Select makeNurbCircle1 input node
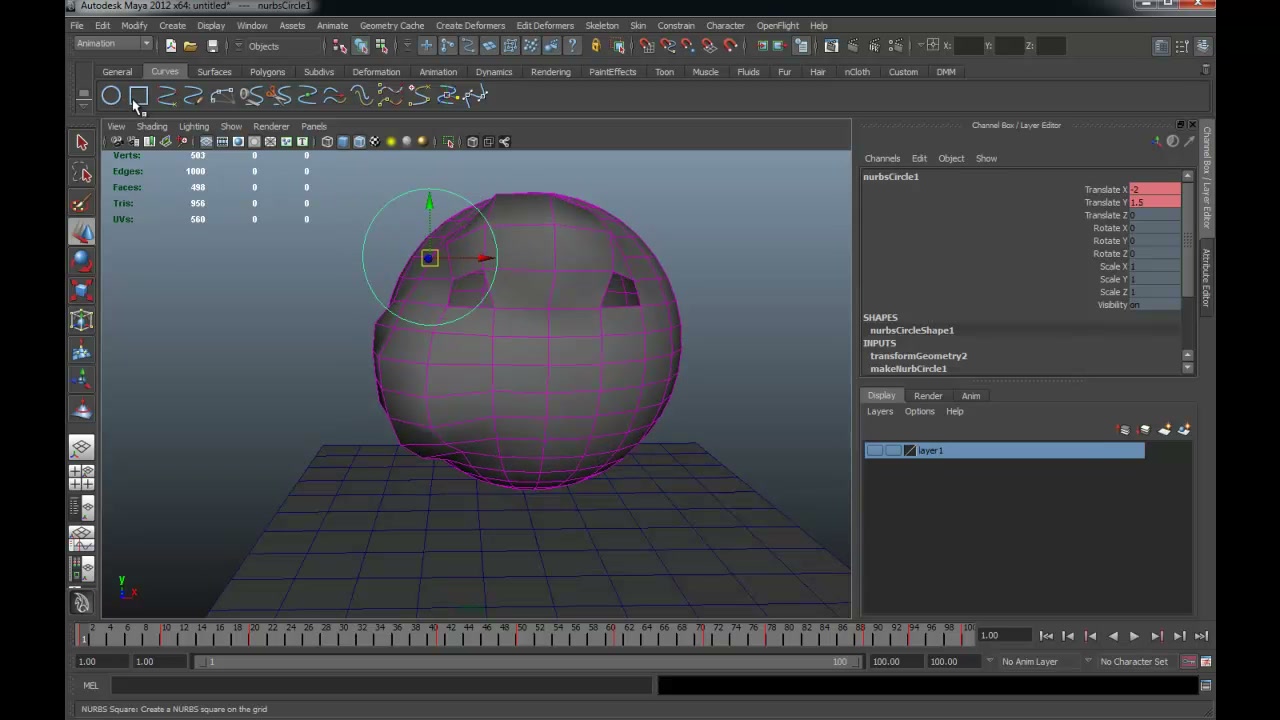Viewport: 1280px width, 720px height. click(908, 369)
